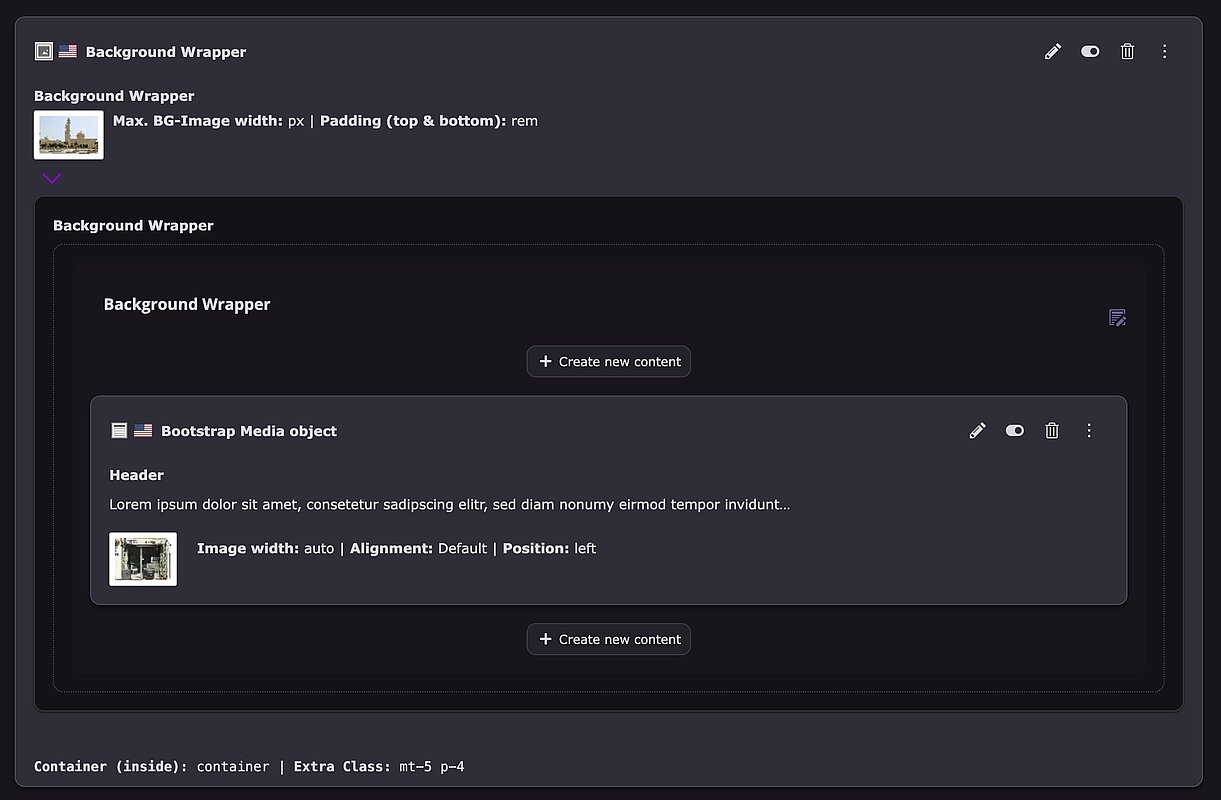This screenshot has height=800, width=1221.
Task: Delete the Bootstrap Media object
Action: pos(1052,431)
